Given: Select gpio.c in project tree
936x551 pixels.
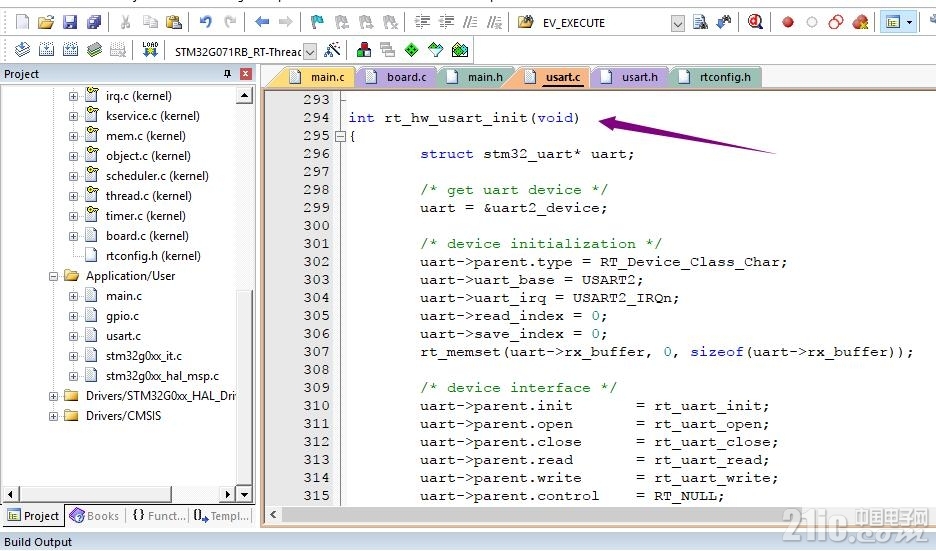Looking at the screenshot, I should click(122, 316).
